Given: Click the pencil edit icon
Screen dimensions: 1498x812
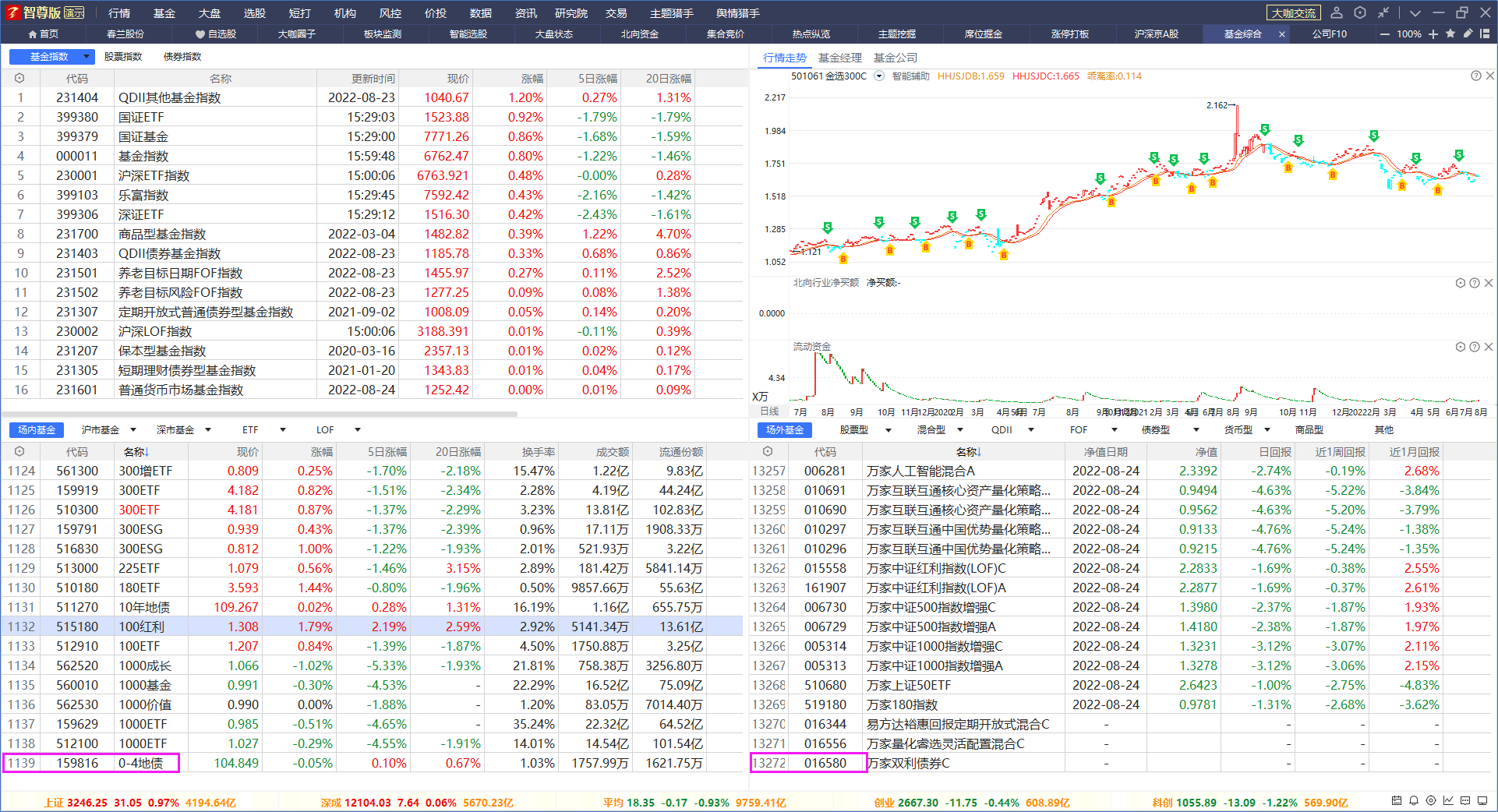Looking at the screenshot, I should (1468, 34).
